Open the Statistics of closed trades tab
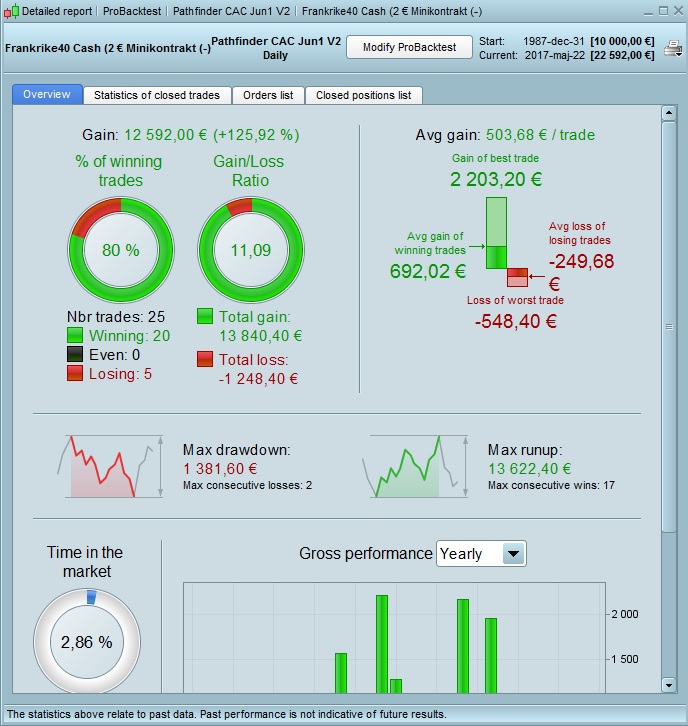The height and width of the screenshot is (726, 688). (157, 95)
